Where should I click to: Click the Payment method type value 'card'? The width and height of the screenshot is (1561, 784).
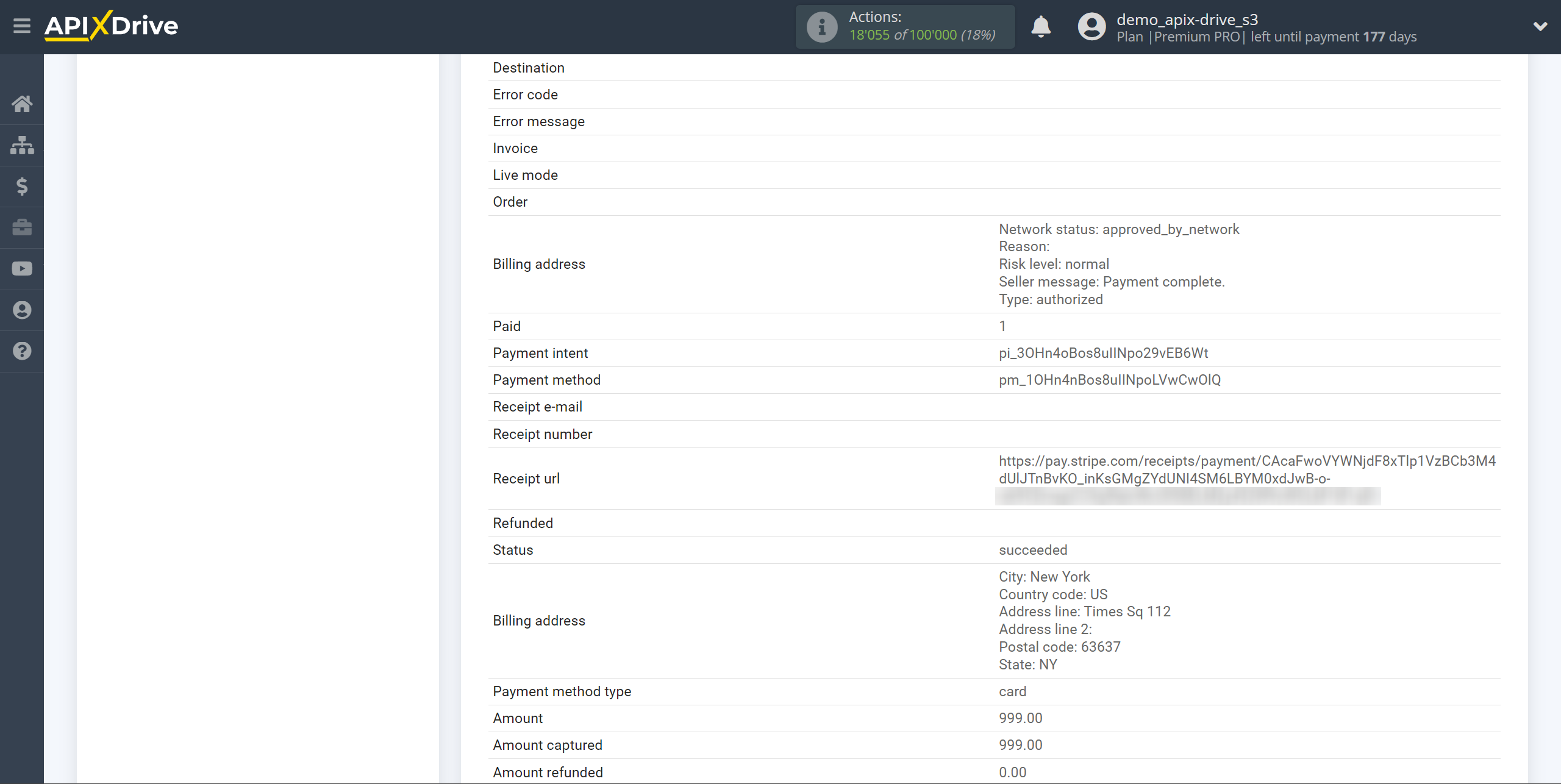[1012, 691]
